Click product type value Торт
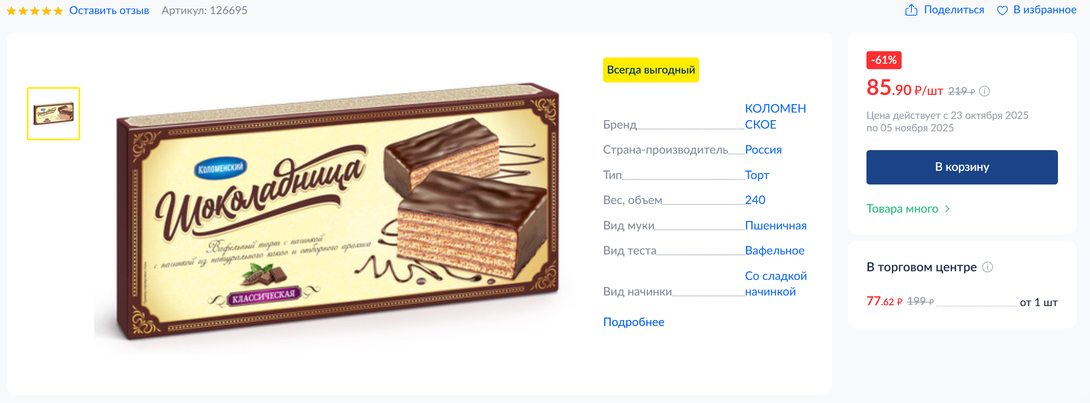1090x403 pixels. pos(757,175)
